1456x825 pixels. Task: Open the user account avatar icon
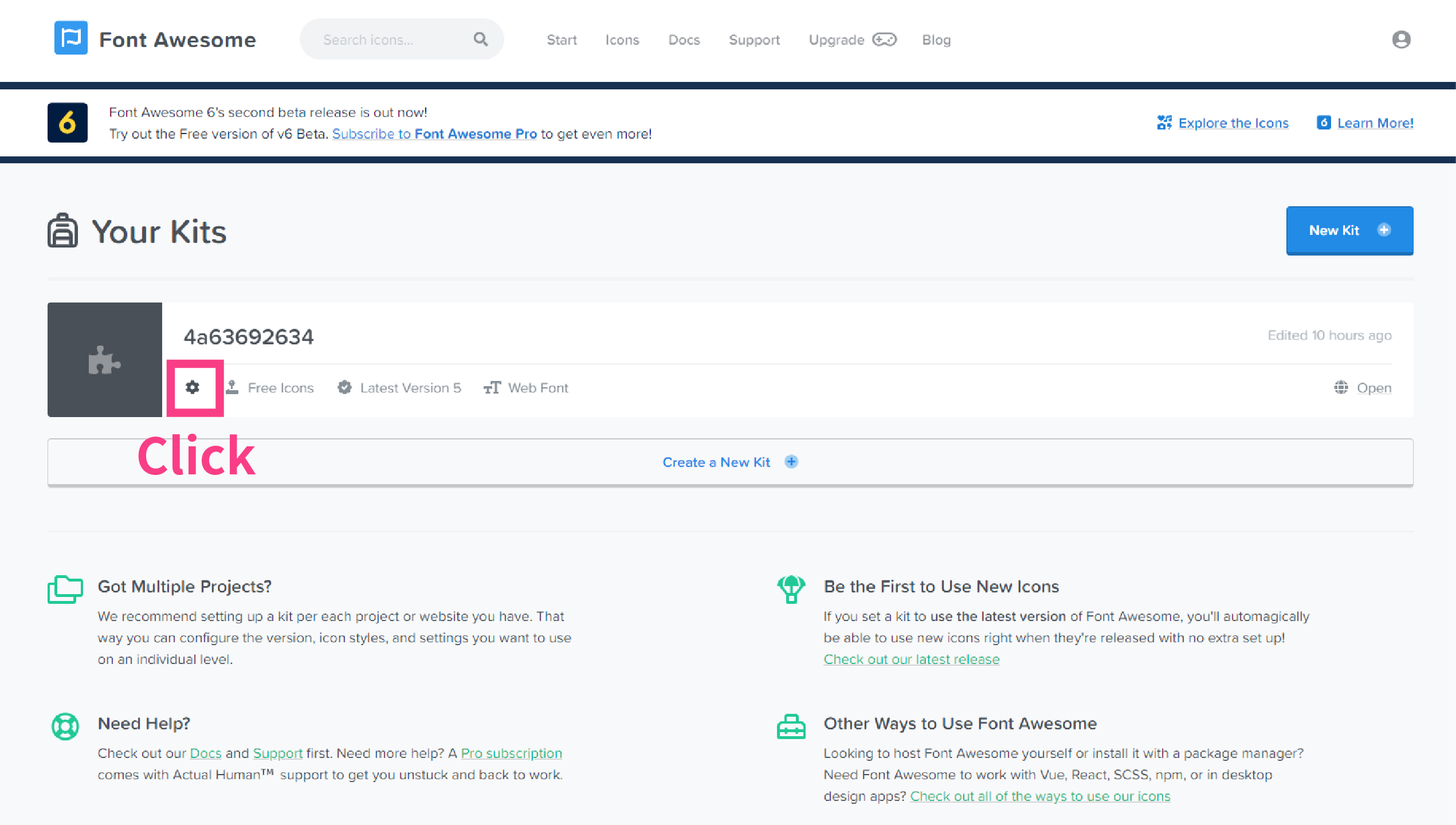(x=1401, y=40)
